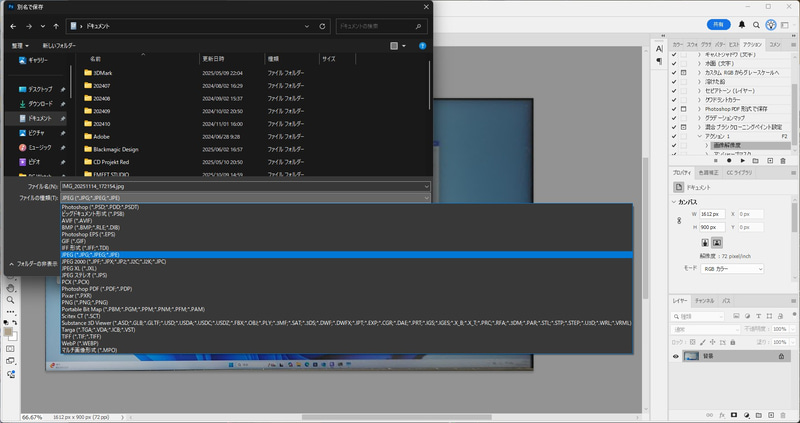The width and height of the screenshot is (800, 423).
Task: Filter layers by adjustment layer icon
Action: coord(747,316)
